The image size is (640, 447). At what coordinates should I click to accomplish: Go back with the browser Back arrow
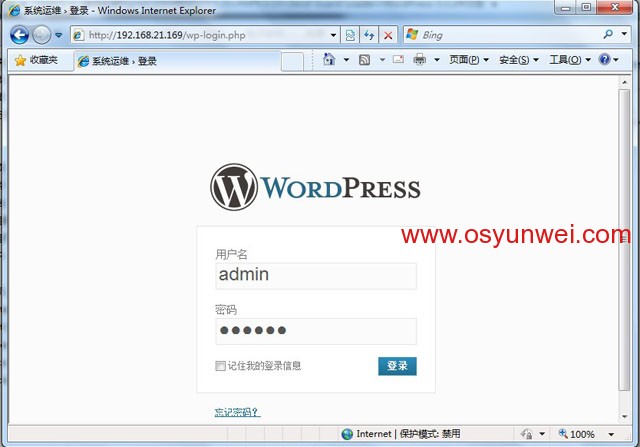[19, 35]
